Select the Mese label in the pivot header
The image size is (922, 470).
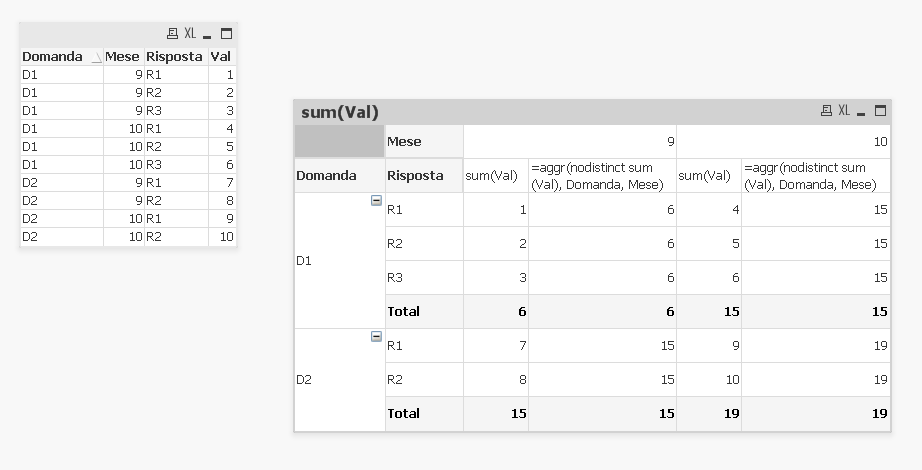pos(404,141)
